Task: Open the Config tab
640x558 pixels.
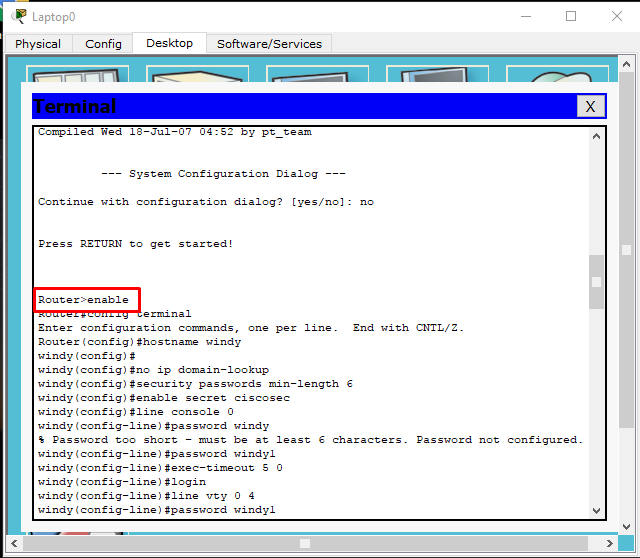Action: click(x=103, y=44)
